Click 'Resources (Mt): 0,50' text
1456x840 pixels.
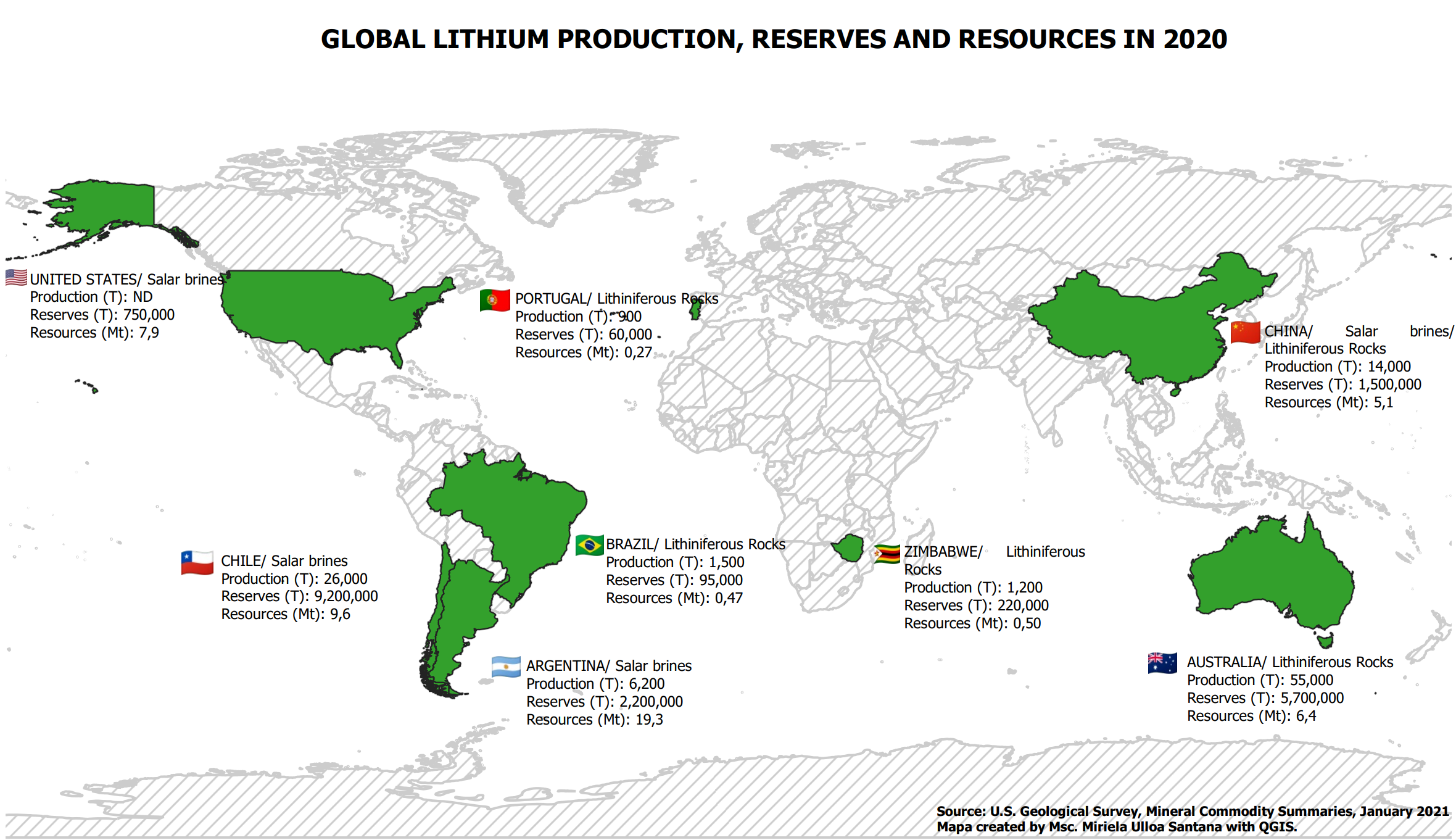[972, 623]
